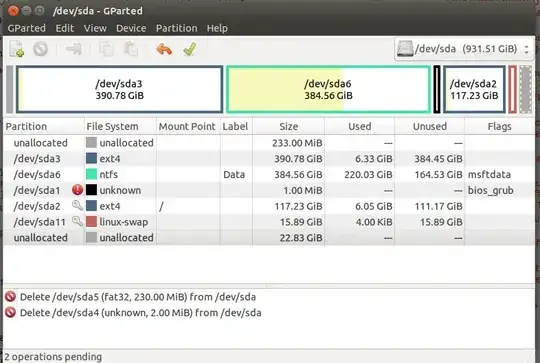540x363 pixels.
Task: Select the black /dev/sda1 sliver in disk map
Action: click(x=437, y=89)
